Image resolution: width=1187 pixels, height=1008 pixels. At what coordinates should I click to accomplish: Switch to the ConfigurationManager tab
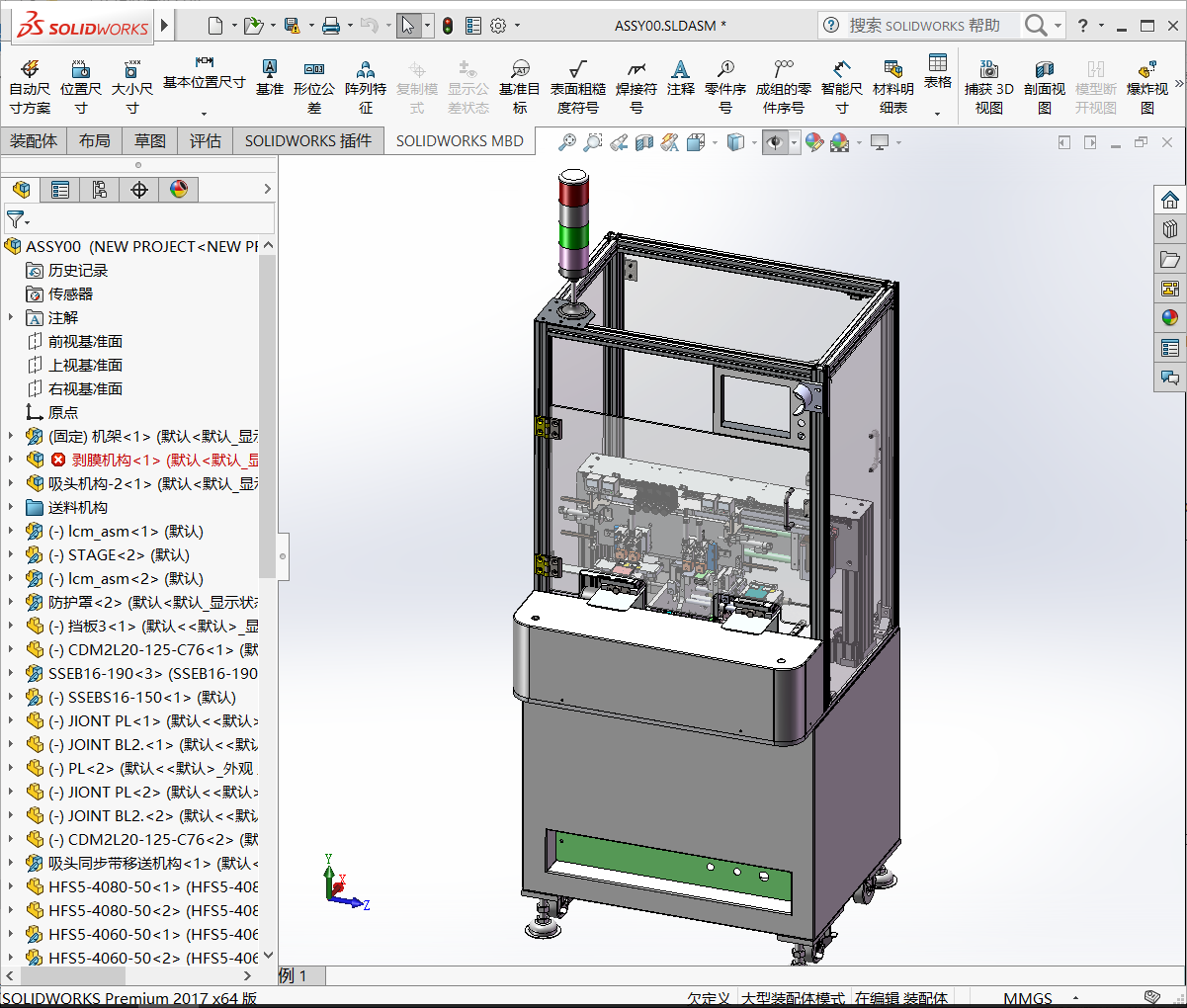pyautogui.click(x=100, y=189)
